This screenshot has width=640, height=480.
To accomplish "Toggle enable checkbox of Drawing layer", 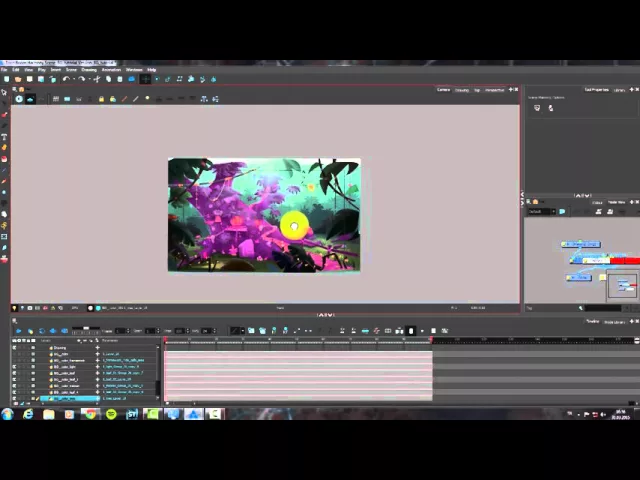I will point(14,348).
